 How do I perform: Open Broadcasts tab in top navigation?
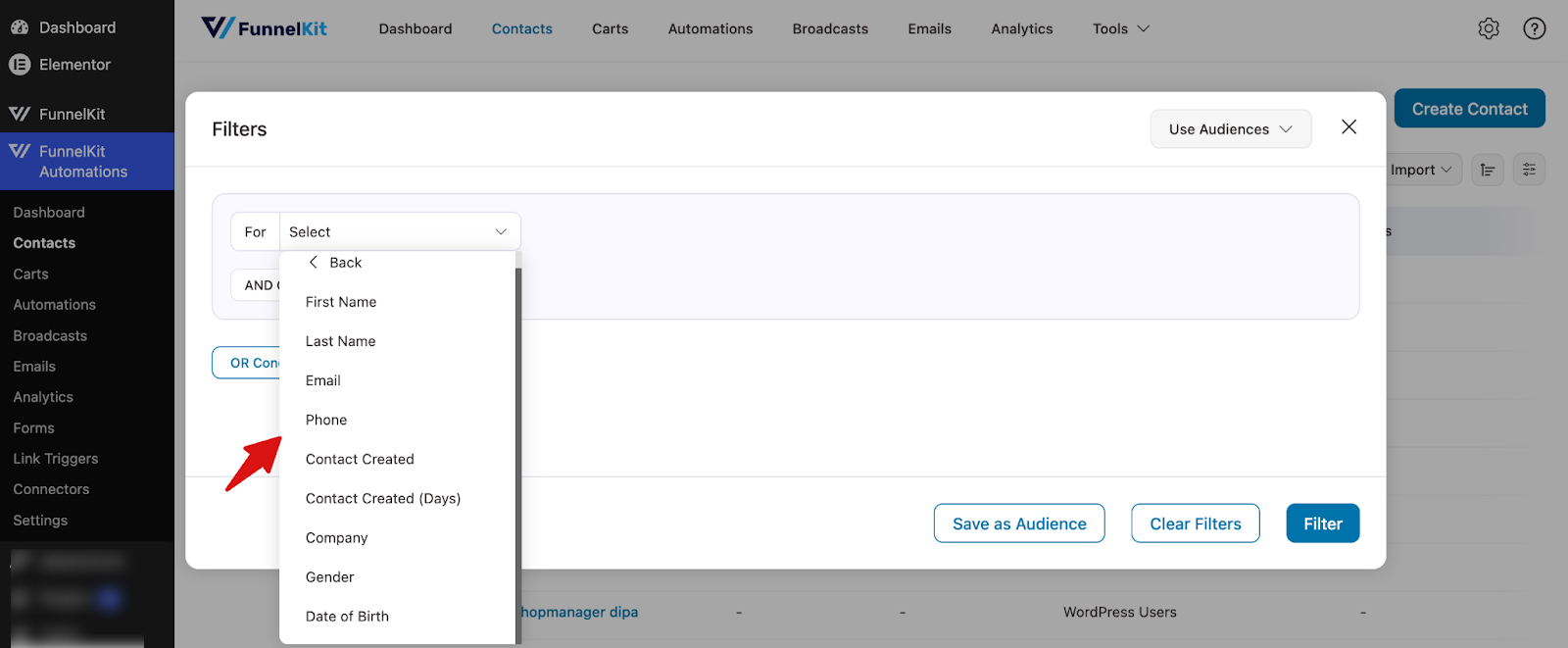(x=830, y=28)
